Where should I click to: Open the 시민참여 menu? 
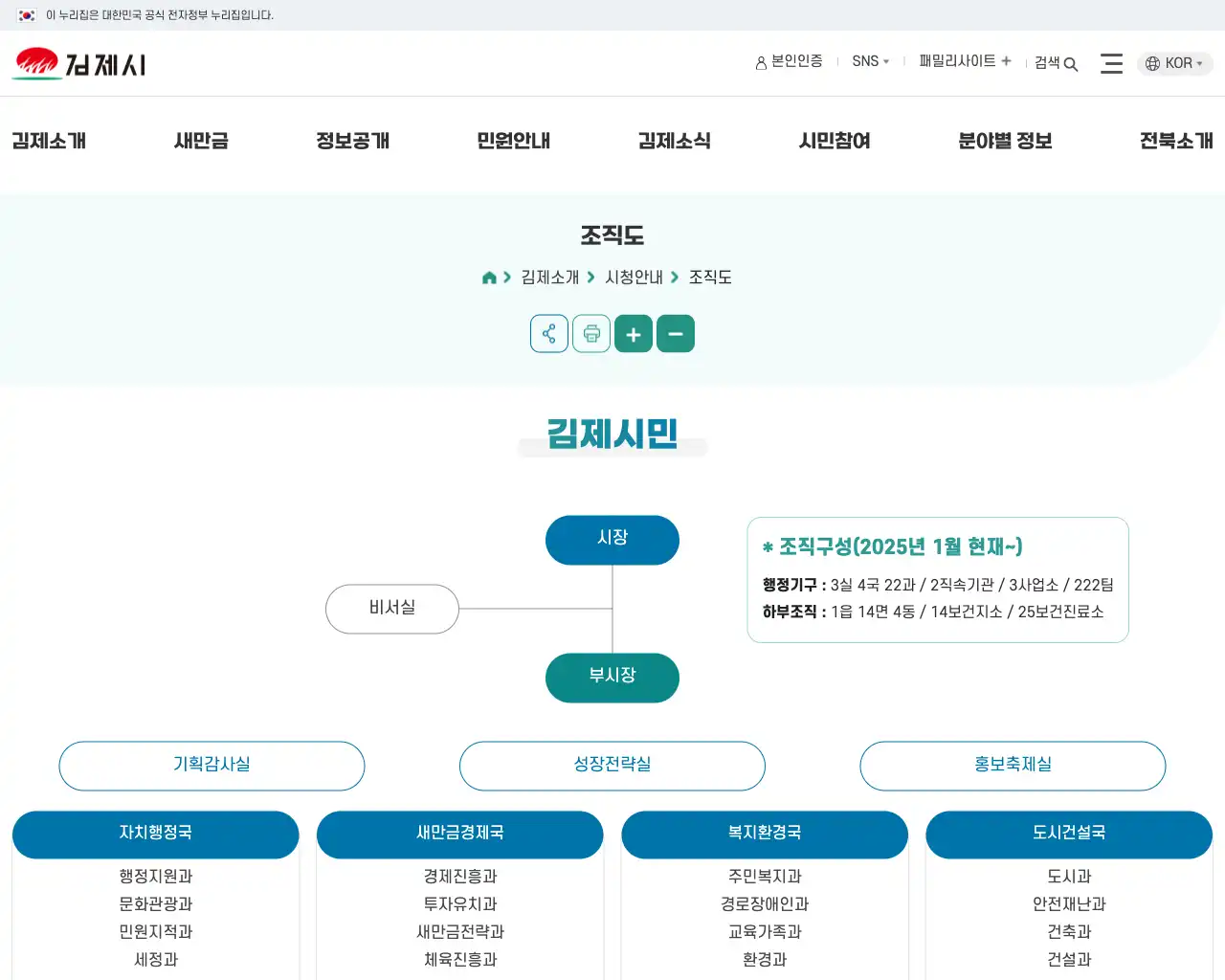pos(833,141)
